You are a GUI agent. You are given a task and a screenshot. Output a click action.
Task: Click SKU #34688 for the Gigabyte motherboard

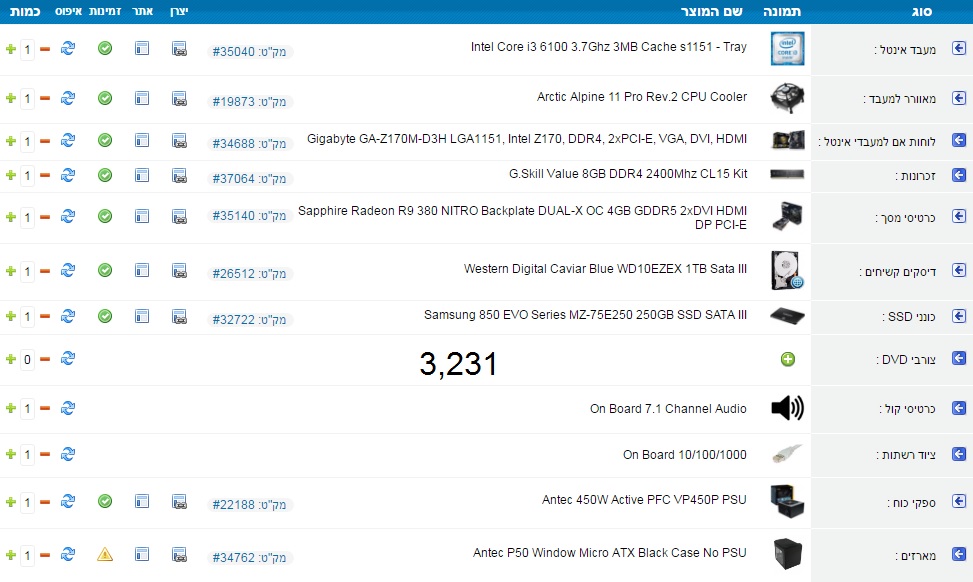pos(249,143)
